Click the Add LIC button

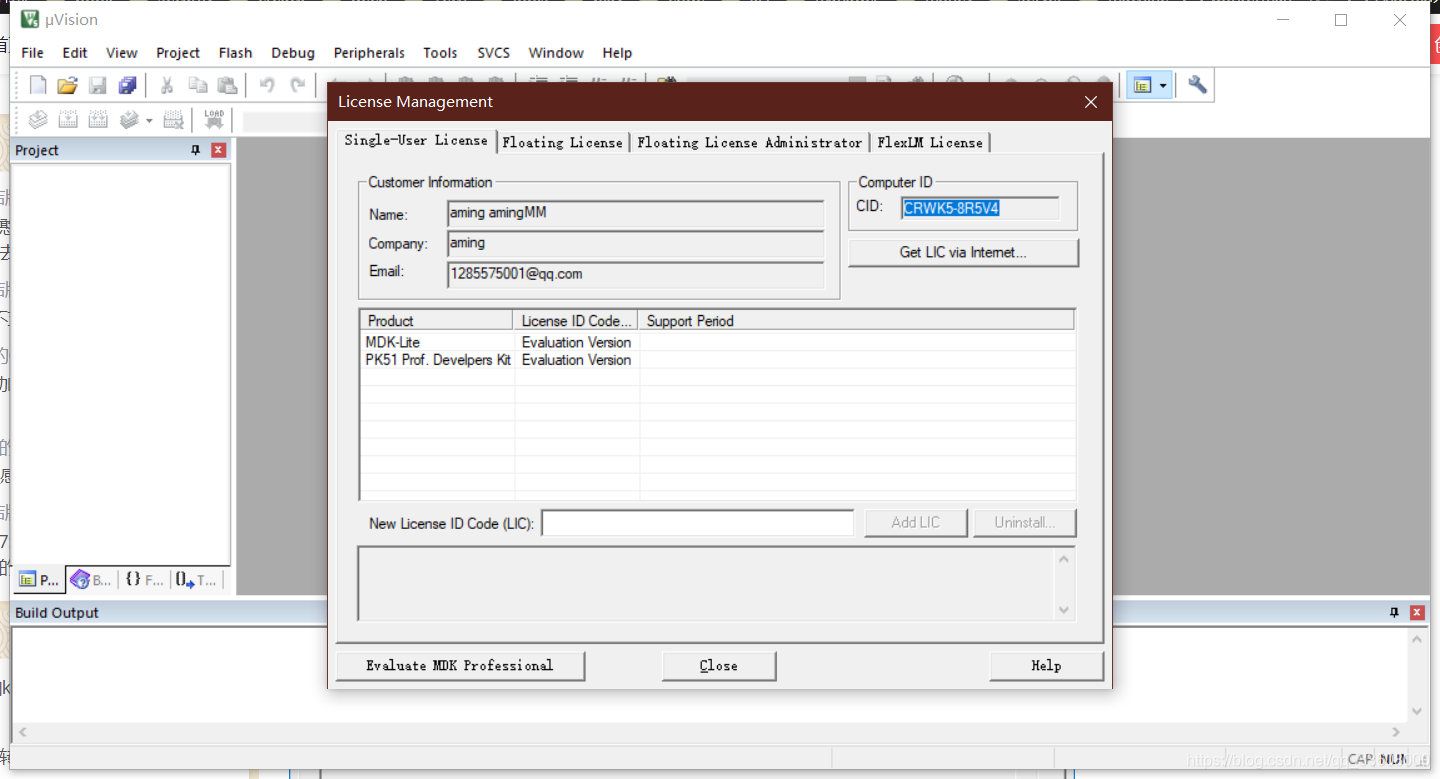(915, 522)
